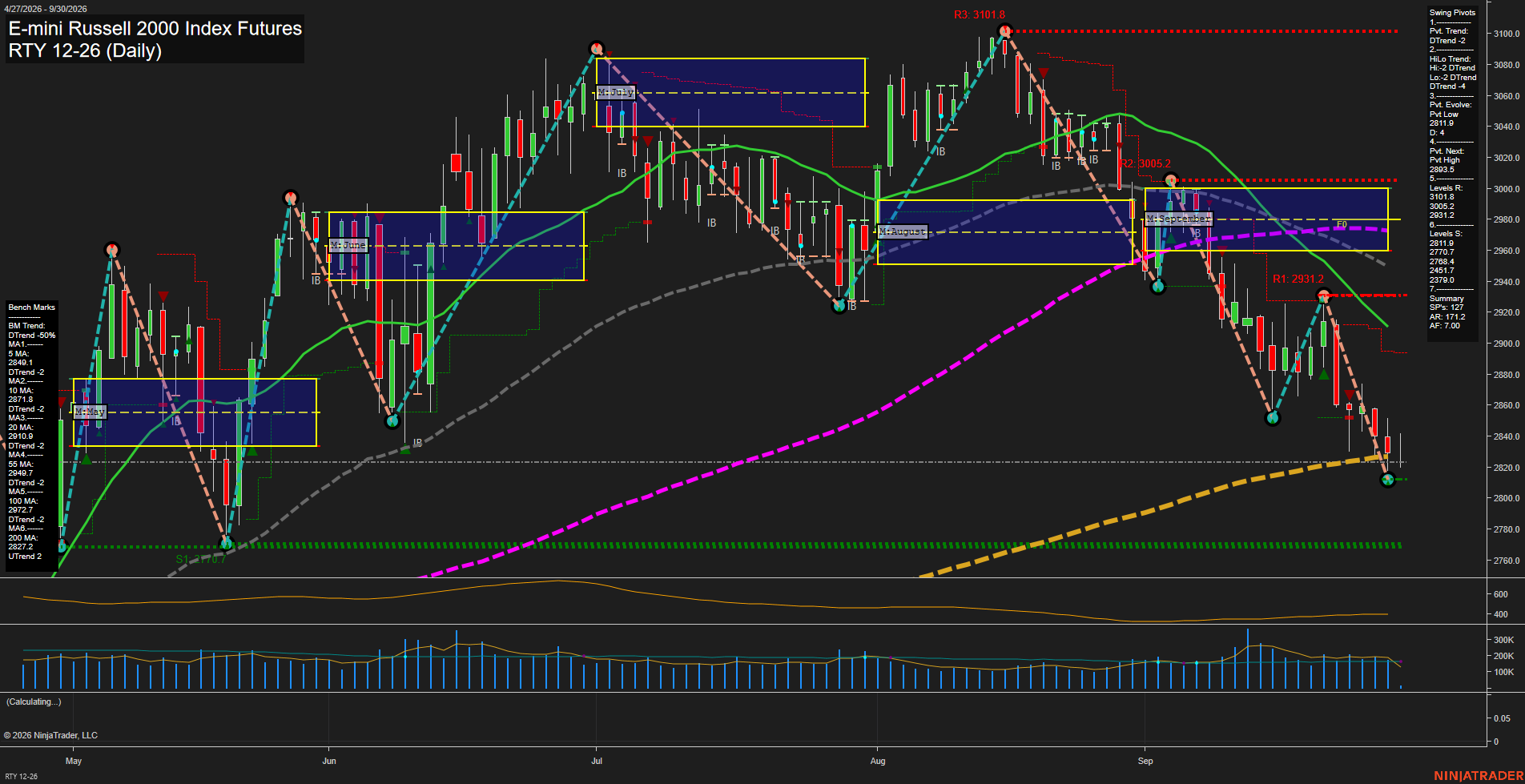The image size is (1525, 784).
Task: Click the 2800.0 price axis label
Action: 1507,498
